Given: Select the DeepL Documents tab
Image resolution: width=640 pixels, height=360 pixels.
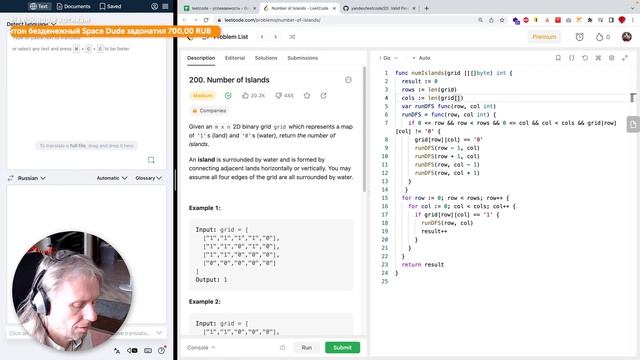Looking at the screenshot, I should (73, 6).
